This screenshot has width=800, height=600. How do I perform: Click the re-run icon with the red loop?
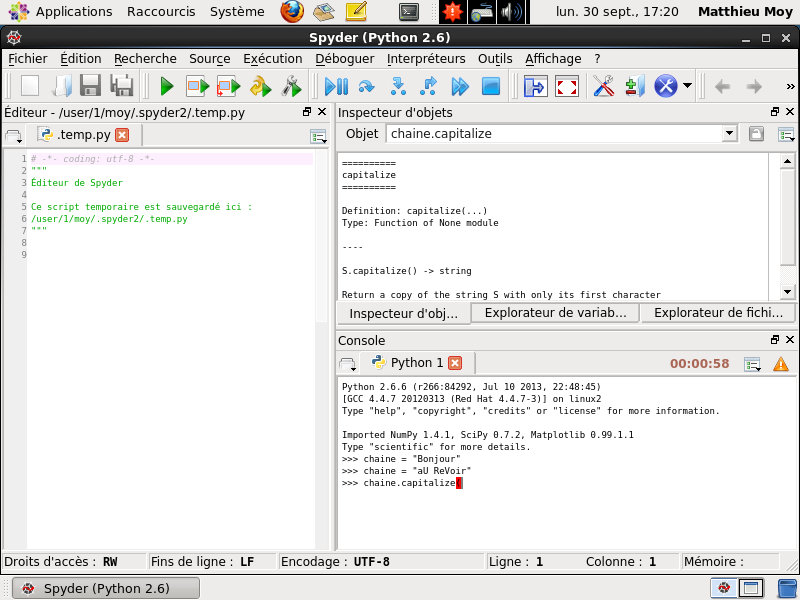pos(228,86)
